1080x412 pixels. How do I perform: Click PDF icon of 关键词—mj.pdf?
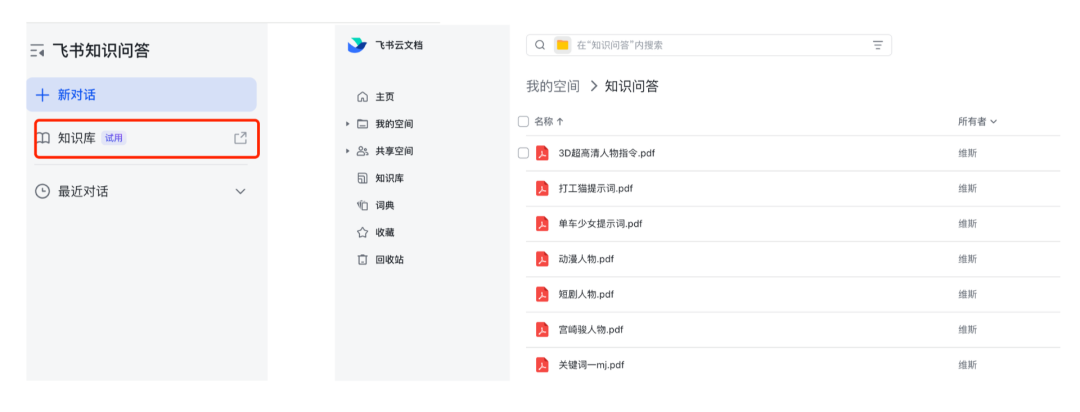point(542,364)
